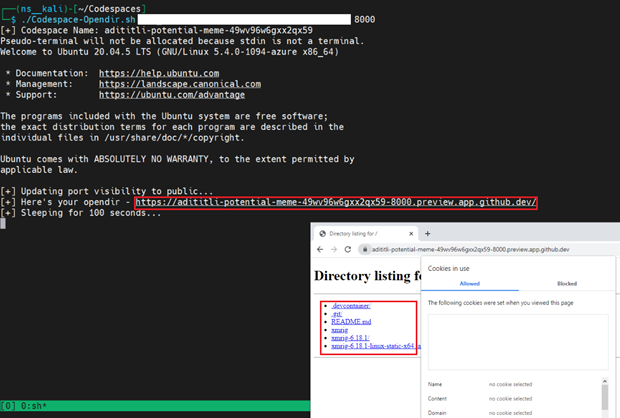Open the .devcontainer/ directory link
The width and height of the screenshot is (620, 418).
(350, 306)
